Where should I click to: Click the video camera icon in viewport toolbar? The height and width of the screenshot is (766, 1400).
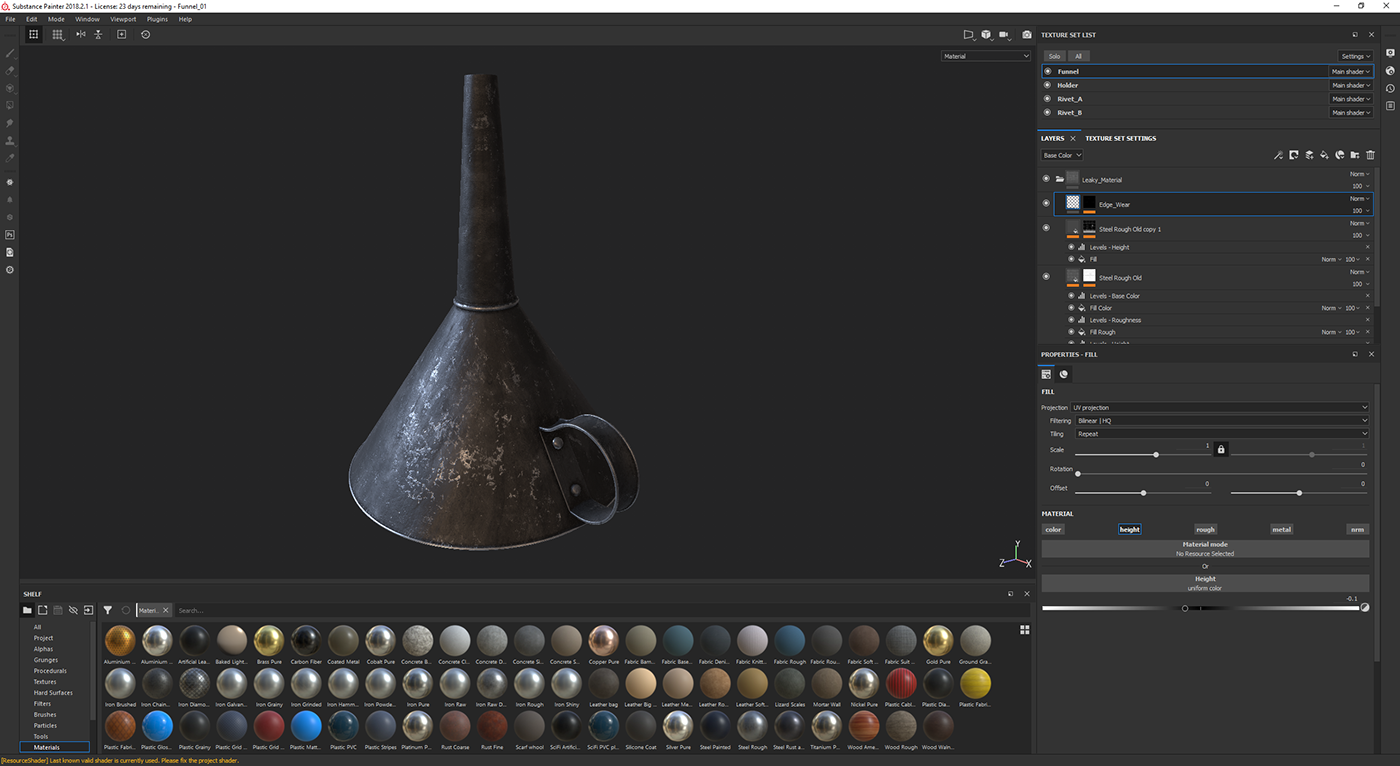pyautogui.click(x=1005, y=34)
